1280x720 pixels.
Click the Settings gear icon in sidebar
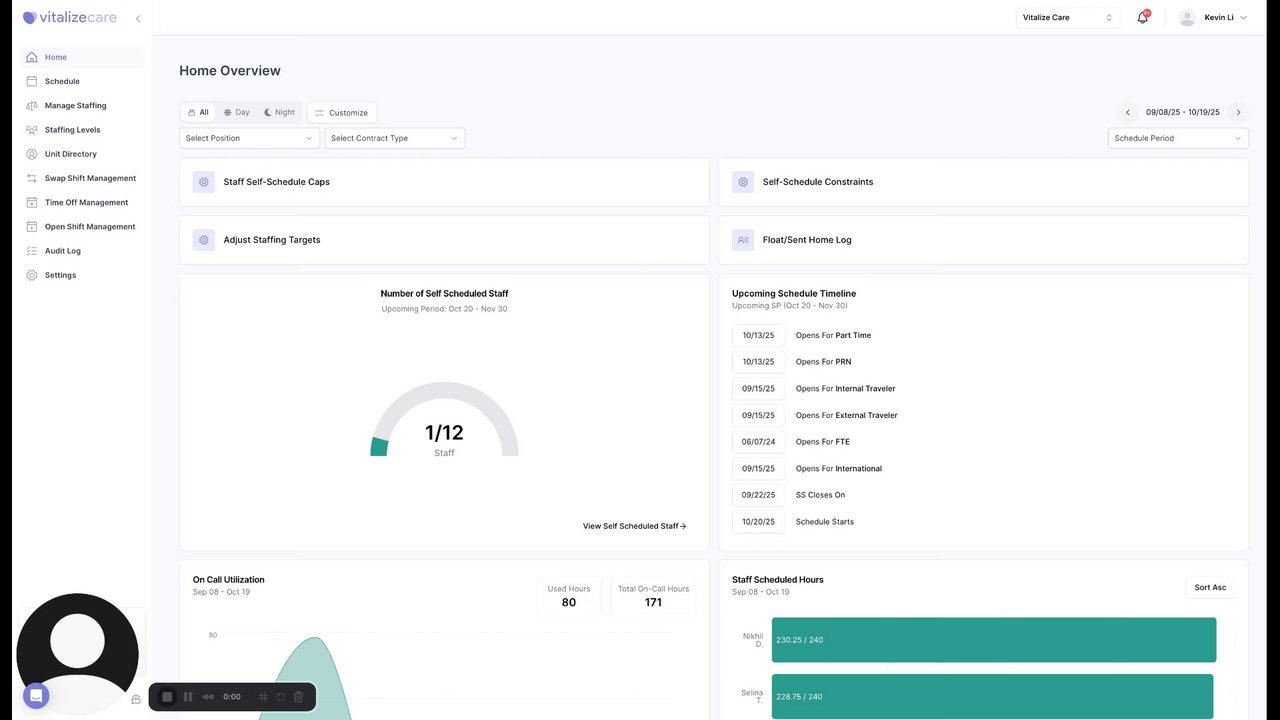(32, 275)
